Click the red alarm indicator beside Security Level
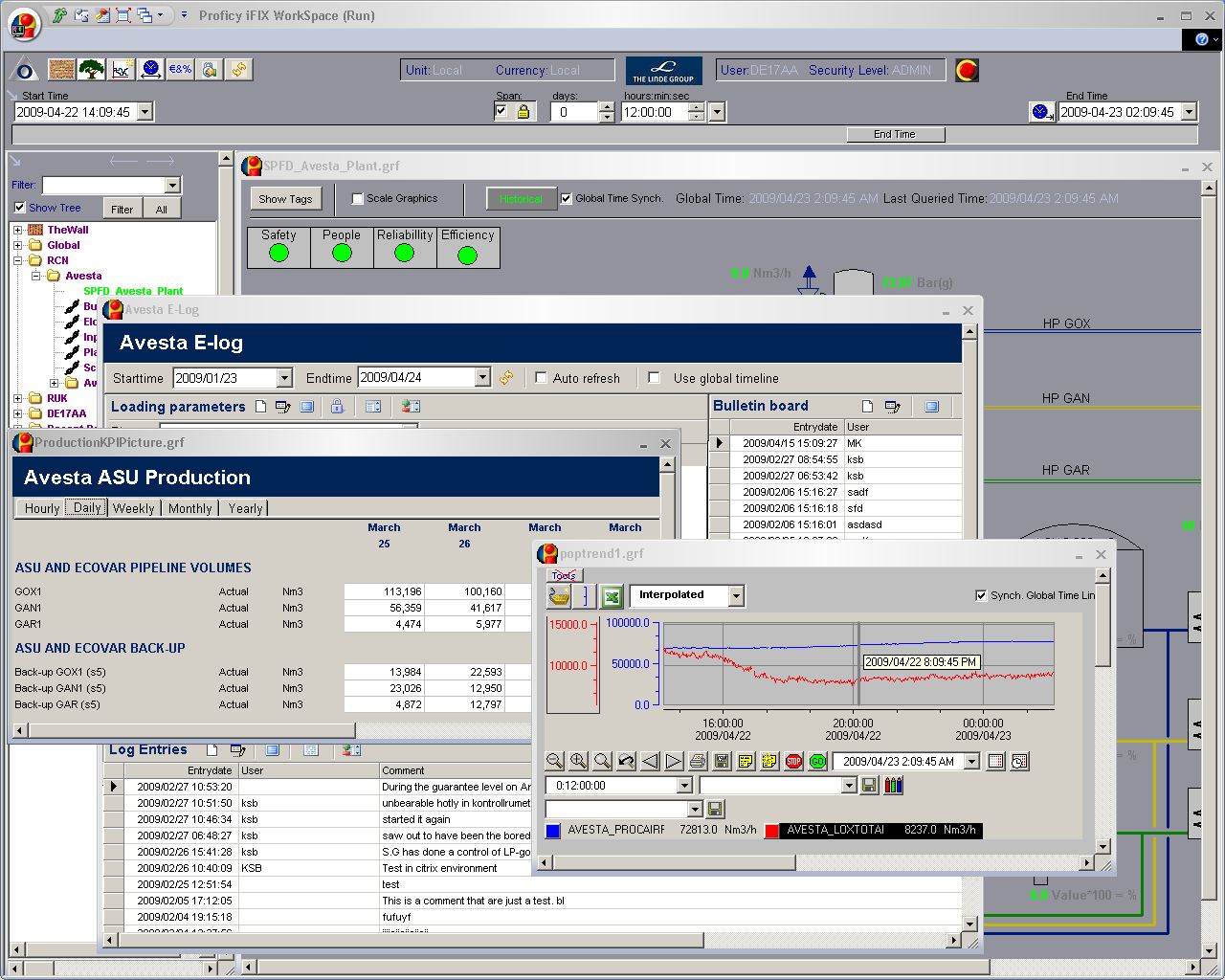 pyautogui.click(x=967, y=70)
